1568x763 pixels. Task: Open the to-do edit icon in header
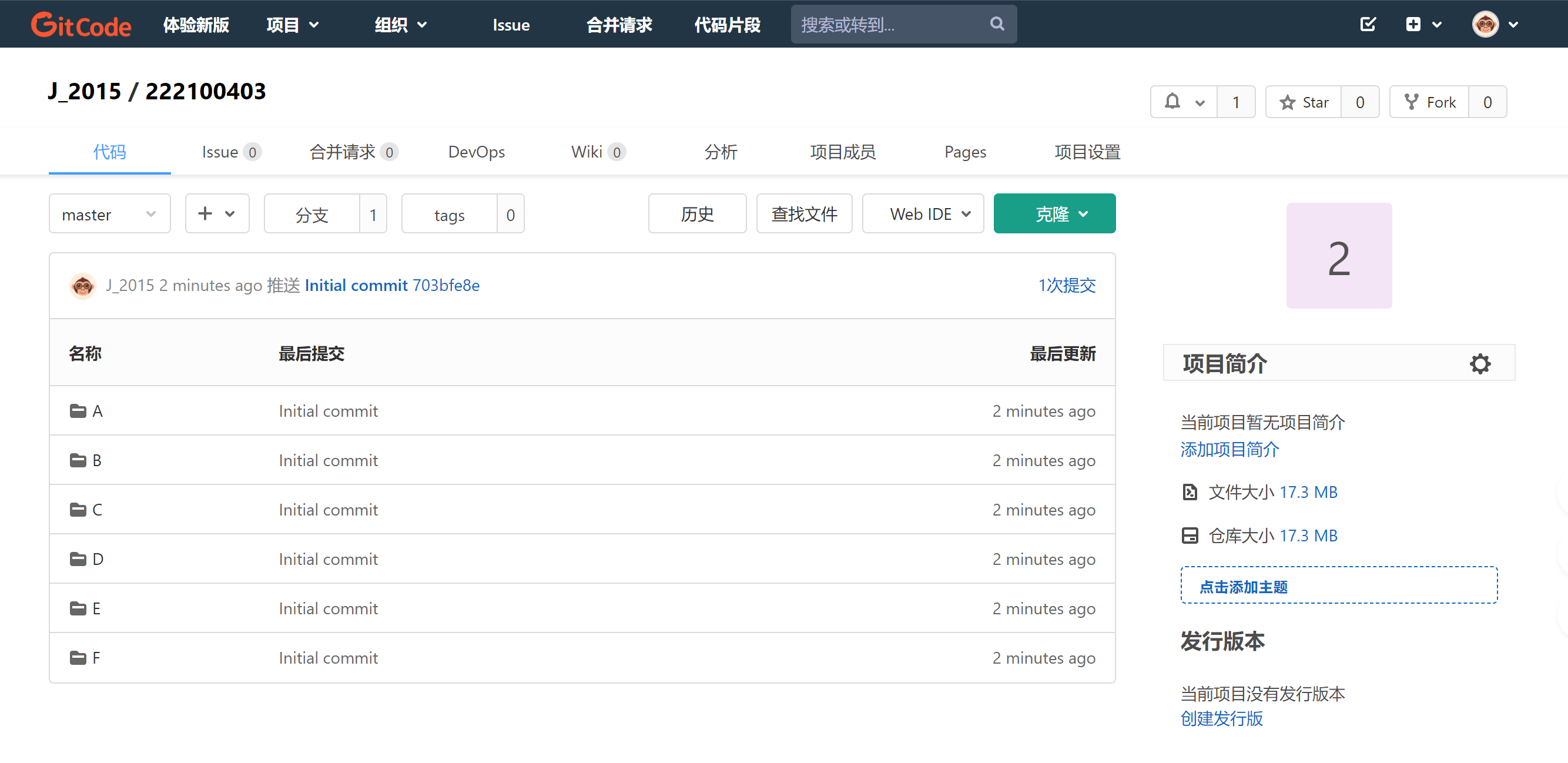click(1368, 24)
